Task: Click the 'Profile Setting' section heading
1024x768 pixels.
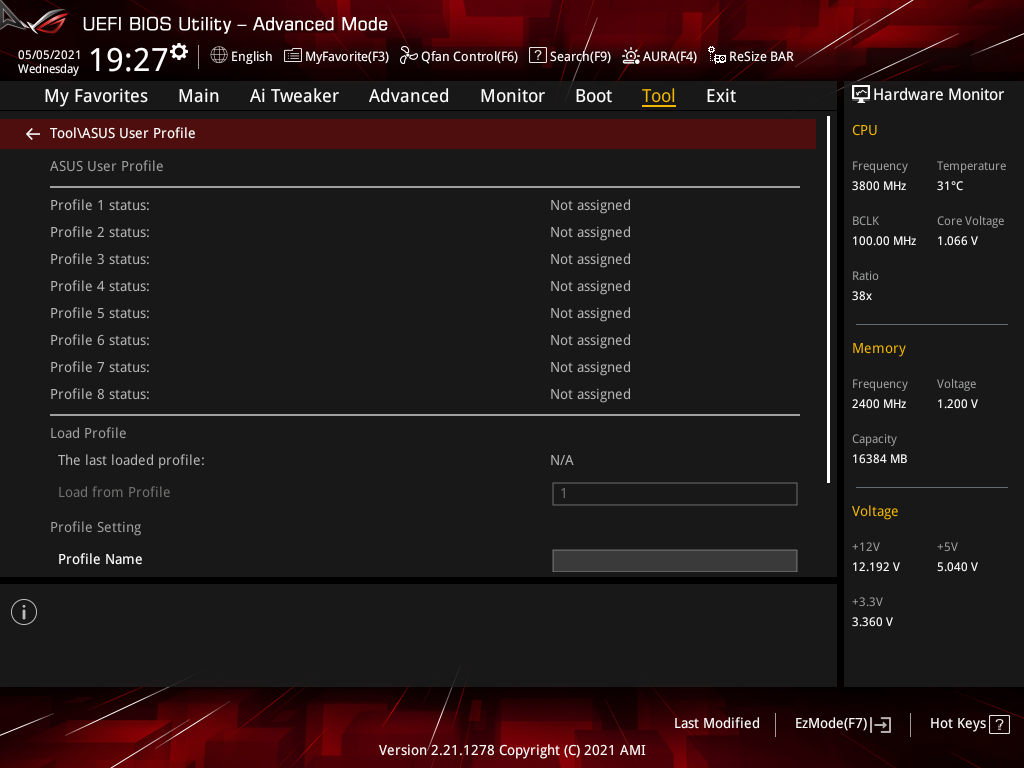Action: [95, 527]
